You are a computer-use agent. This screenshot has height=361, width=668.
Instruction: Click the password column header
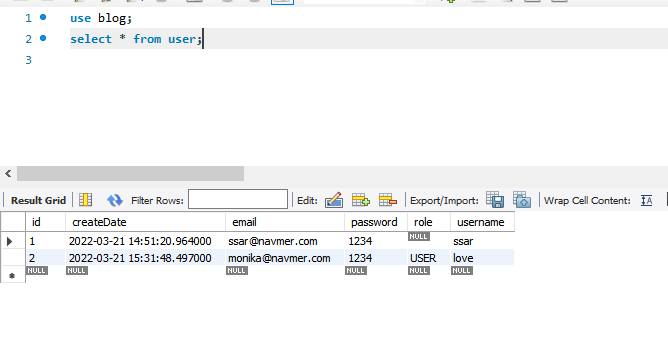tap(376, 222)
